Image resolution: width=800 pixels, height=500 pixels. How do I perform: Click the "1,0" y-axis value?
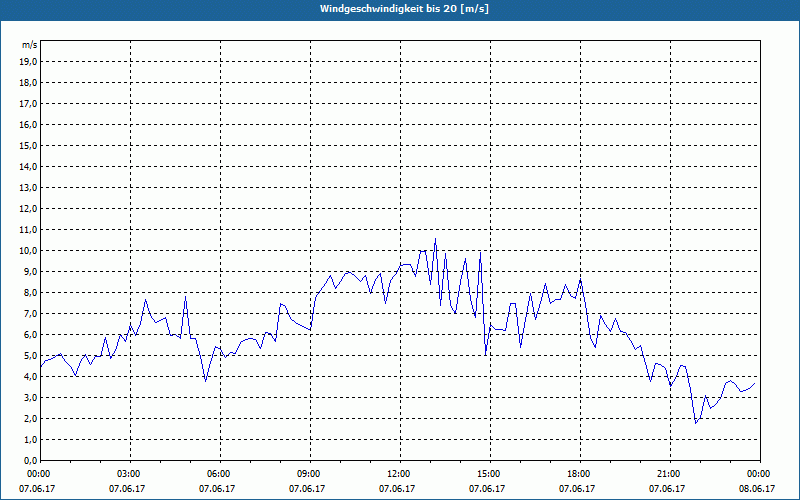(30, 440)
